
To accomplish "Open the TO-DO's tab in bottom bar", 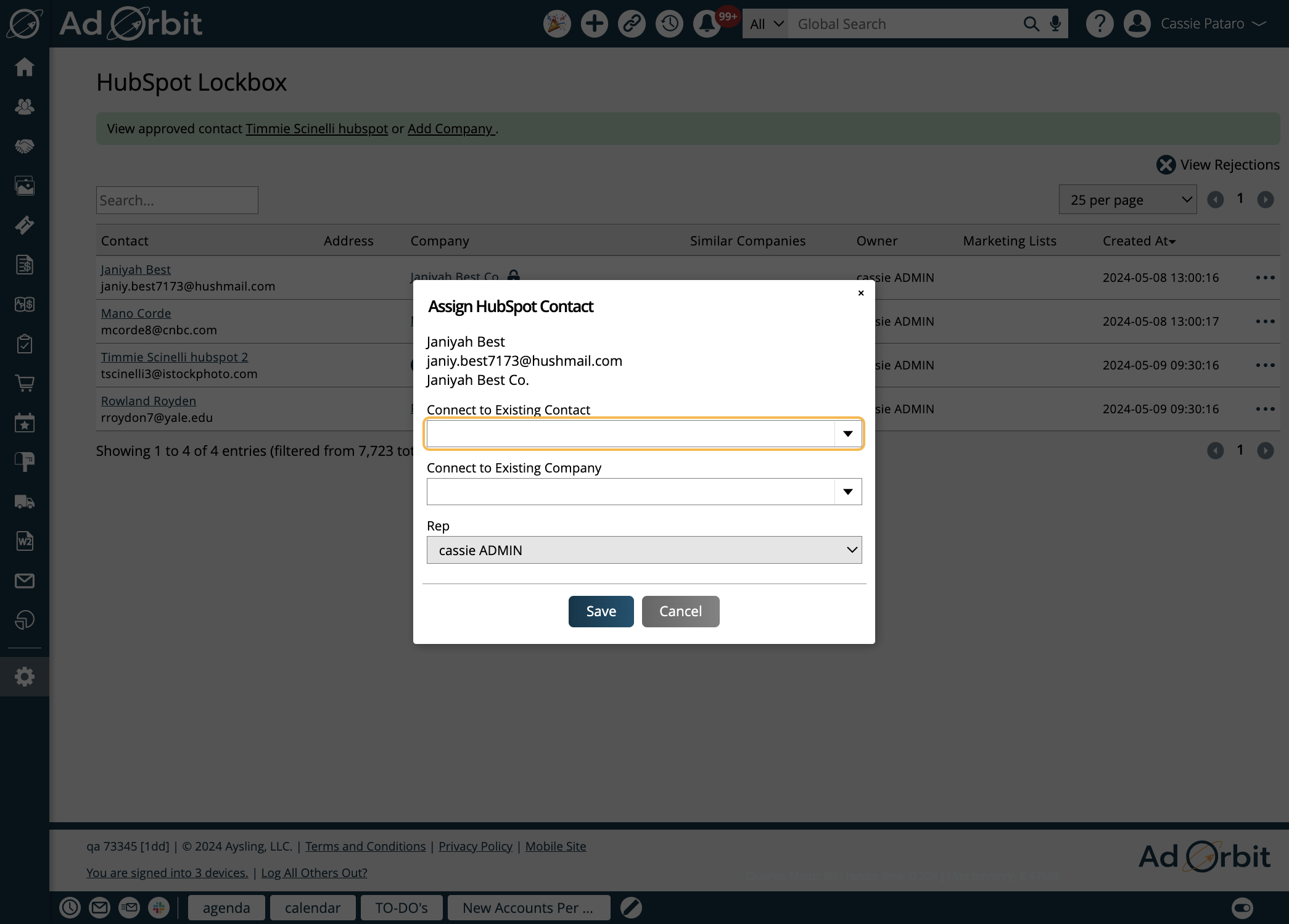I will (402, 907).
